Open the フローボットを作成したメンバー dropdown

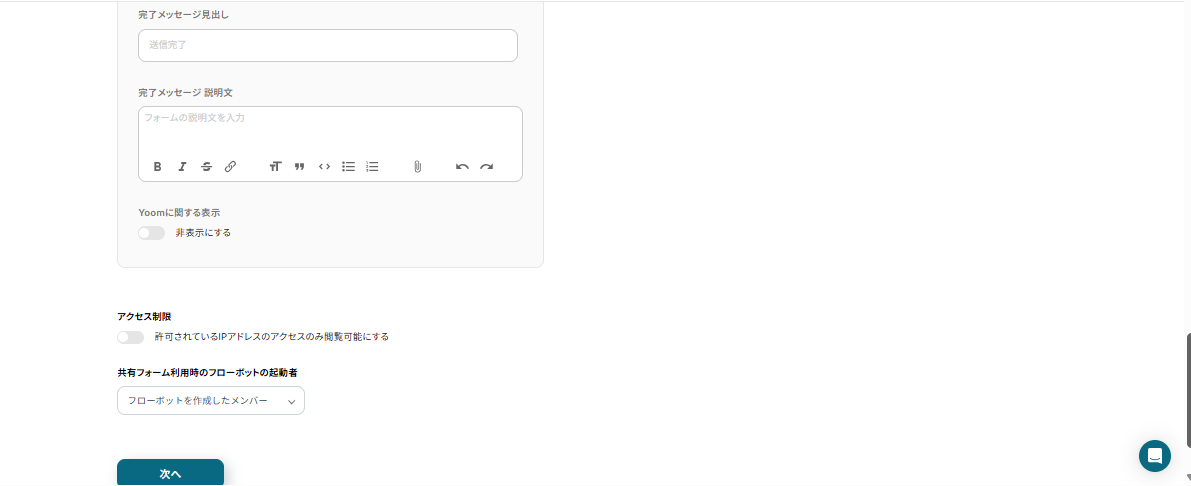point(211,401)
